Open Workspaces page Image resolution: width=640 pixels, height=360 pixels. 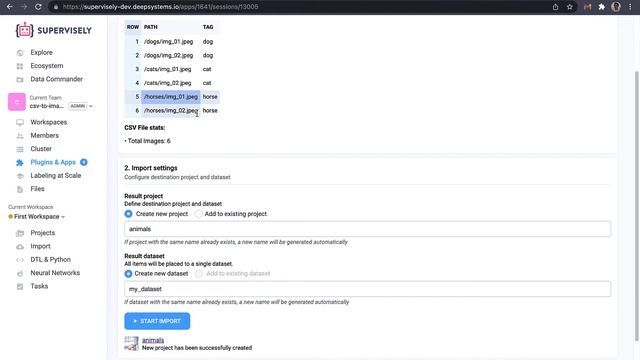49,122
